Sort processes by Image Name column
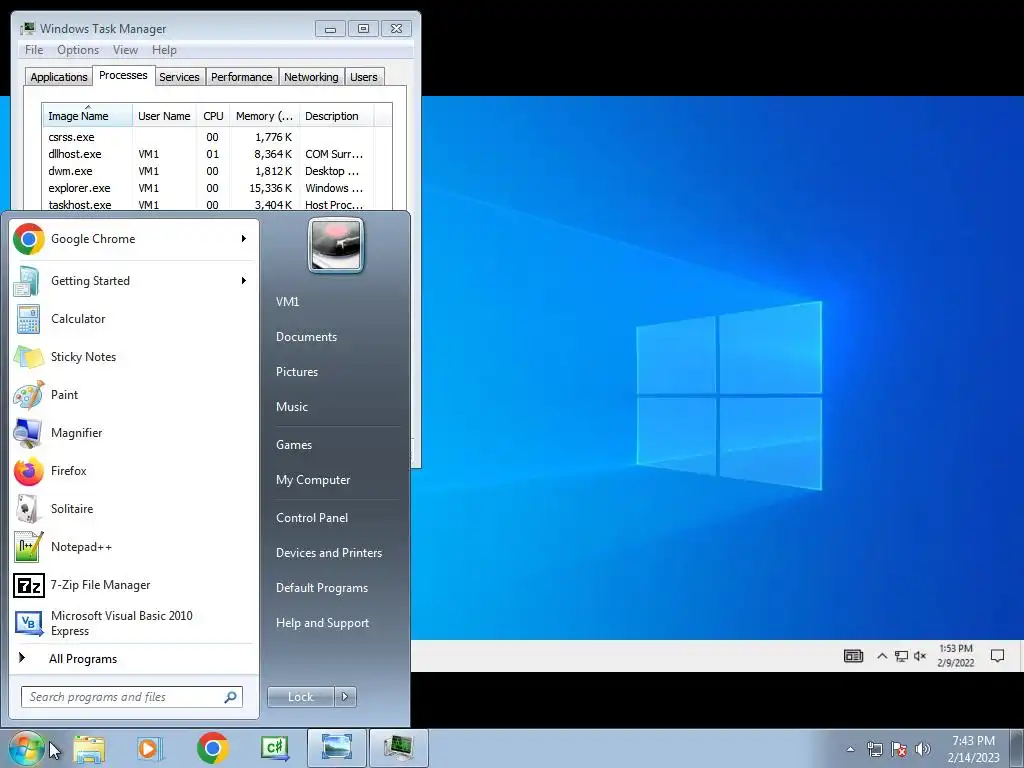 [x=87, y=116]
